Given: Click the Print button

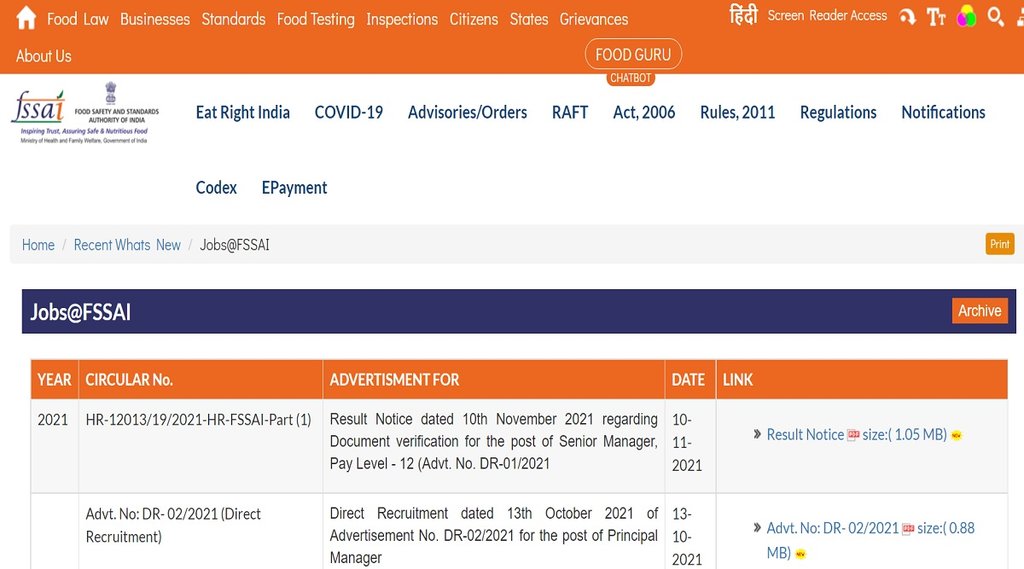Looking at the screenshot, I should 999,244.
